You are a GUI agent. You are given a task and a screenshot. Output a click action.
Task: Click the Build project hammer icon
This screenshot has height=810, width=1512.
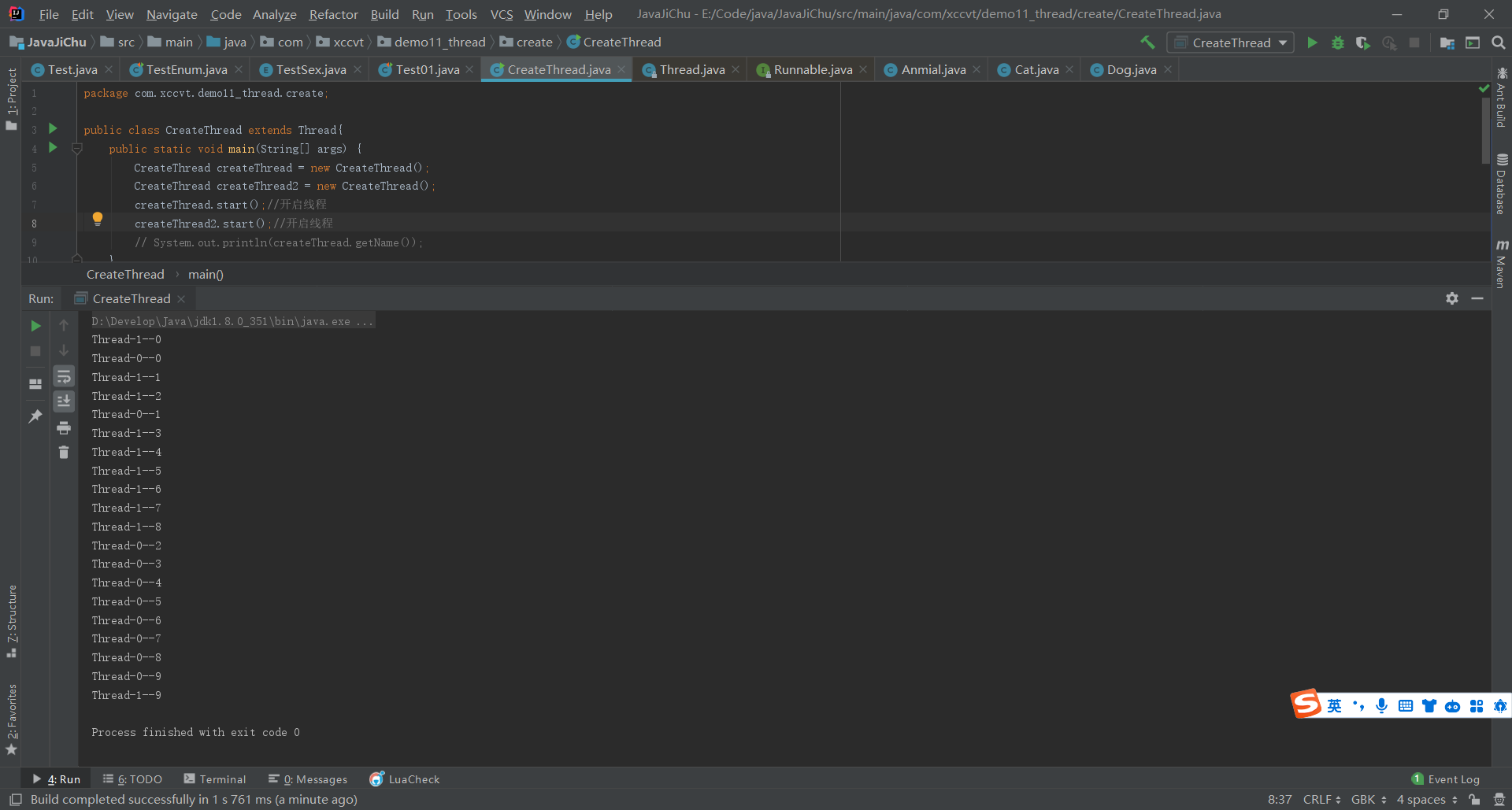[1147, 43]
